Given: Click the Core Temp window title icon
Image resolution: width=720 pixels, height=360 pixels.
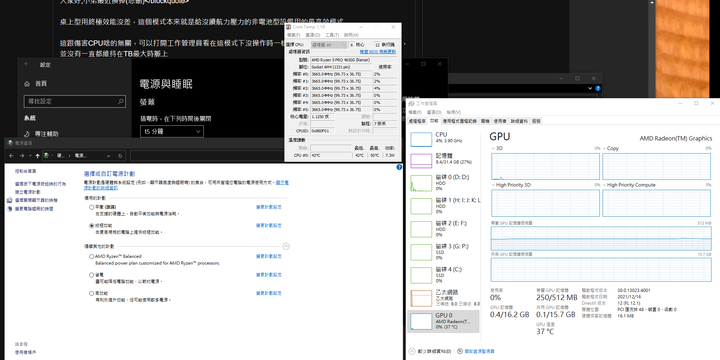Looking at the screenshot, I should 289,27.
